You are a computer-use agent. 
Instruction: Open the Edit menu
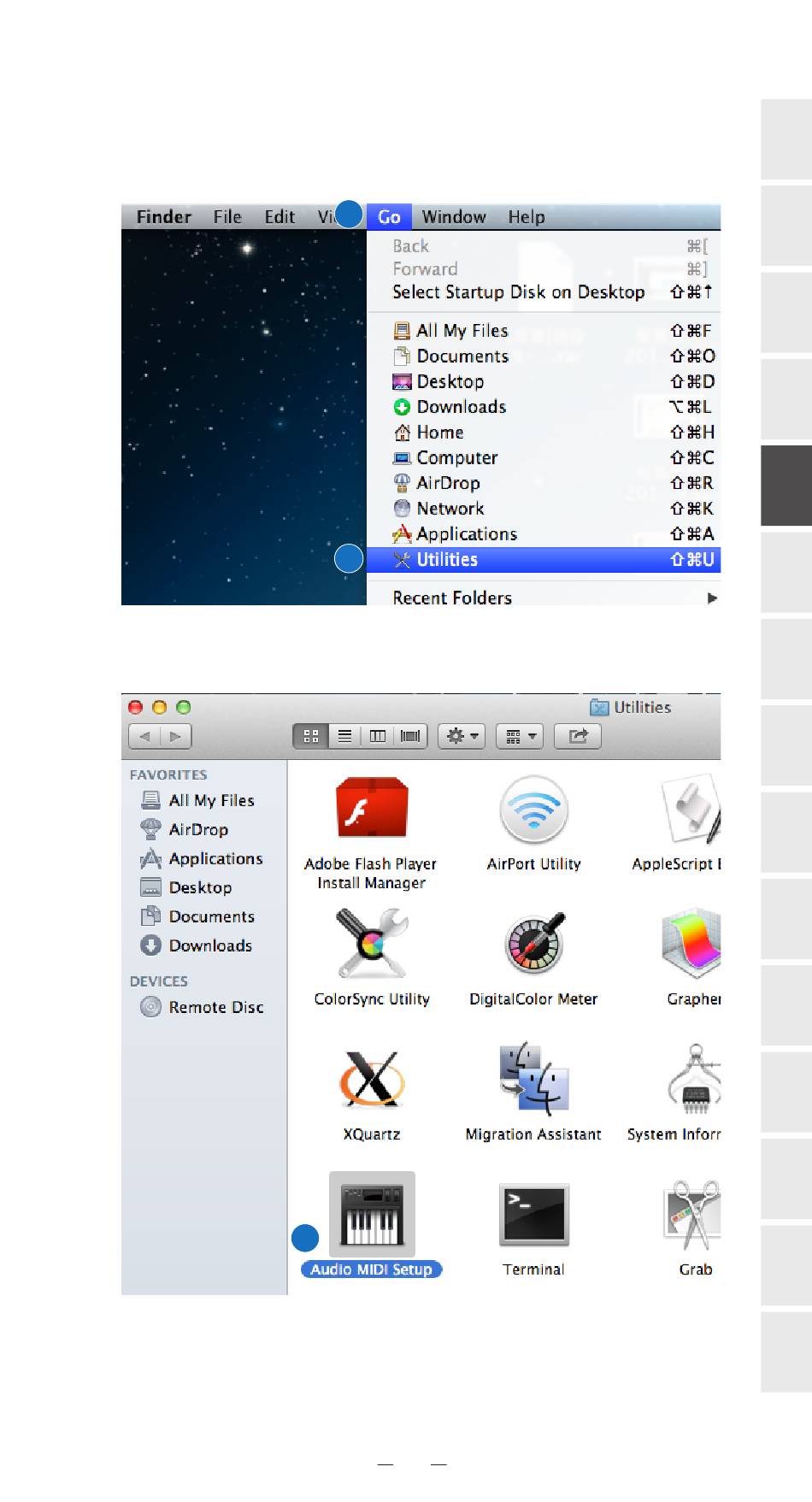tap(279, 217)
